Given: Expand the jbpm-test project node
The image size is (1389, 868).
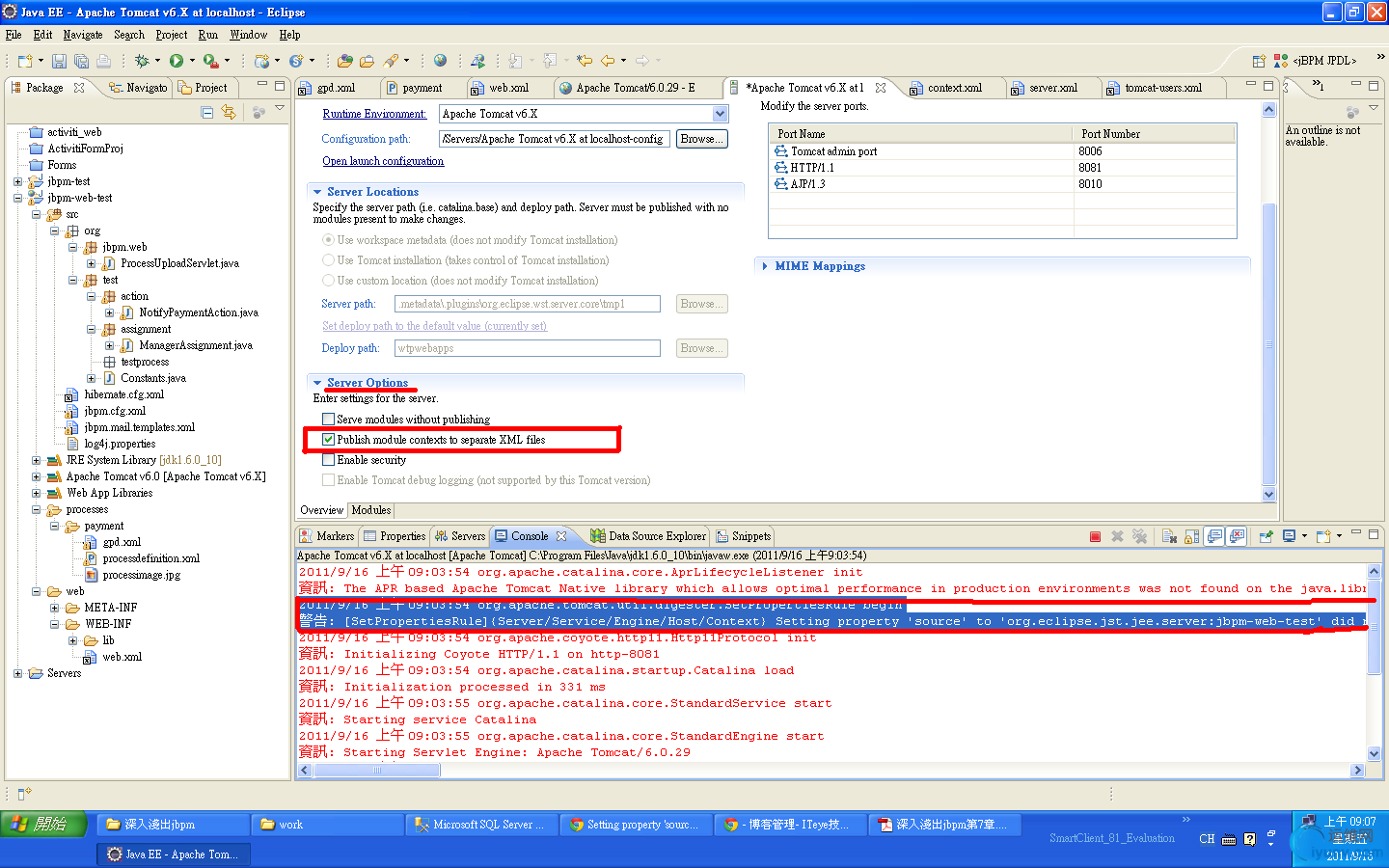Looking at the screenshot, I should 17,181.
